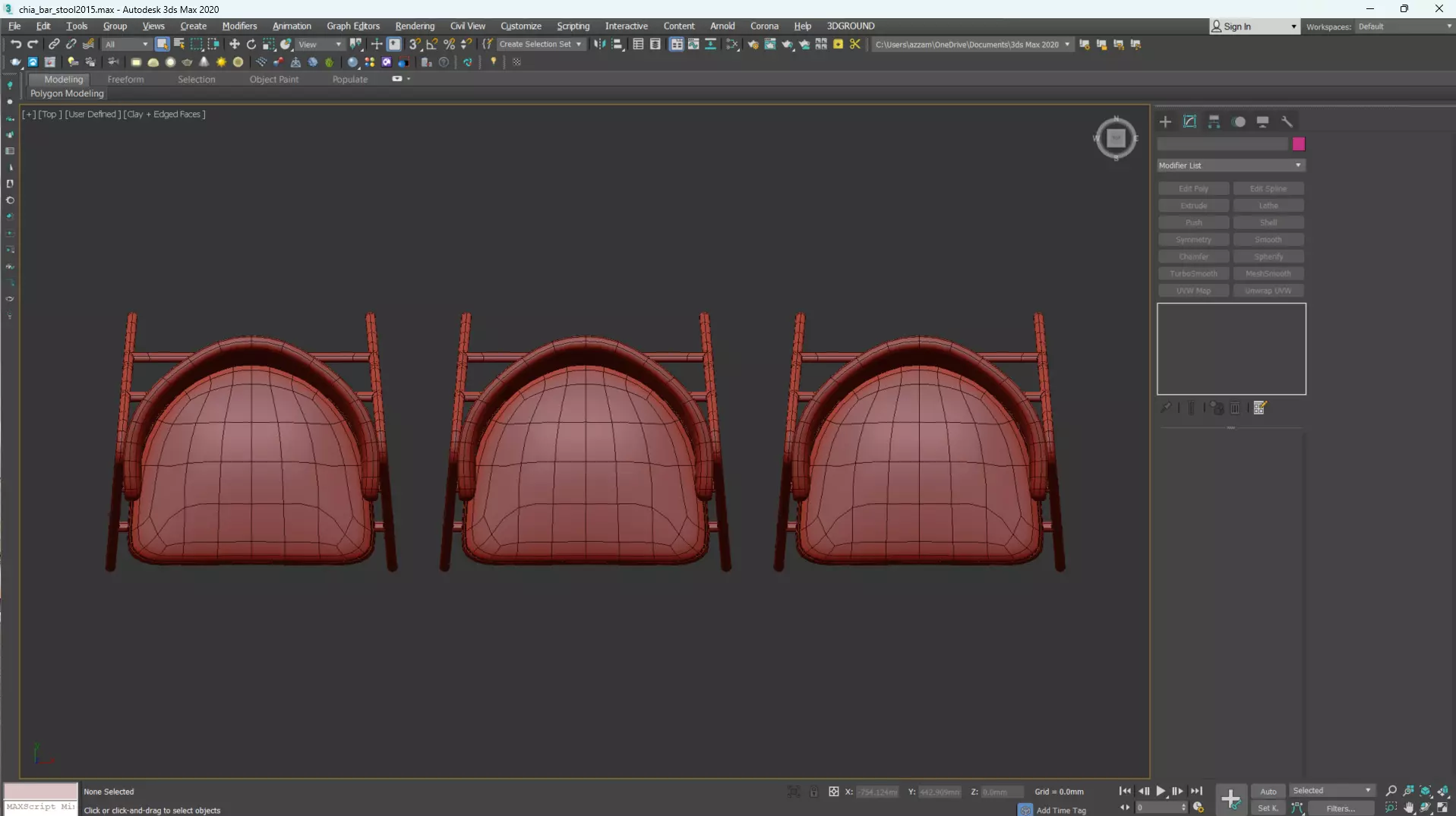This screenshot has width=1456, height=816.
Task: Open the Corona menu
Action: [764, 26]
